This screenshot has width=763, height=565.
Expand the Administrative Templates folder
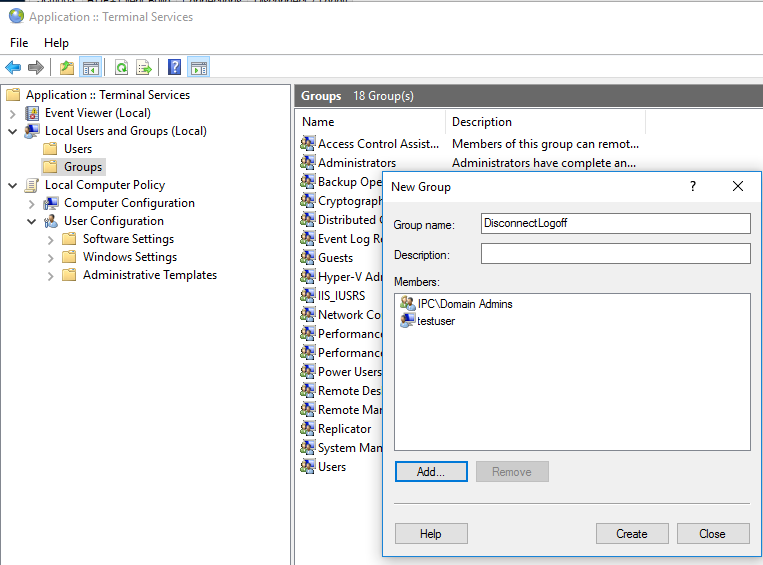click(51, 275)
